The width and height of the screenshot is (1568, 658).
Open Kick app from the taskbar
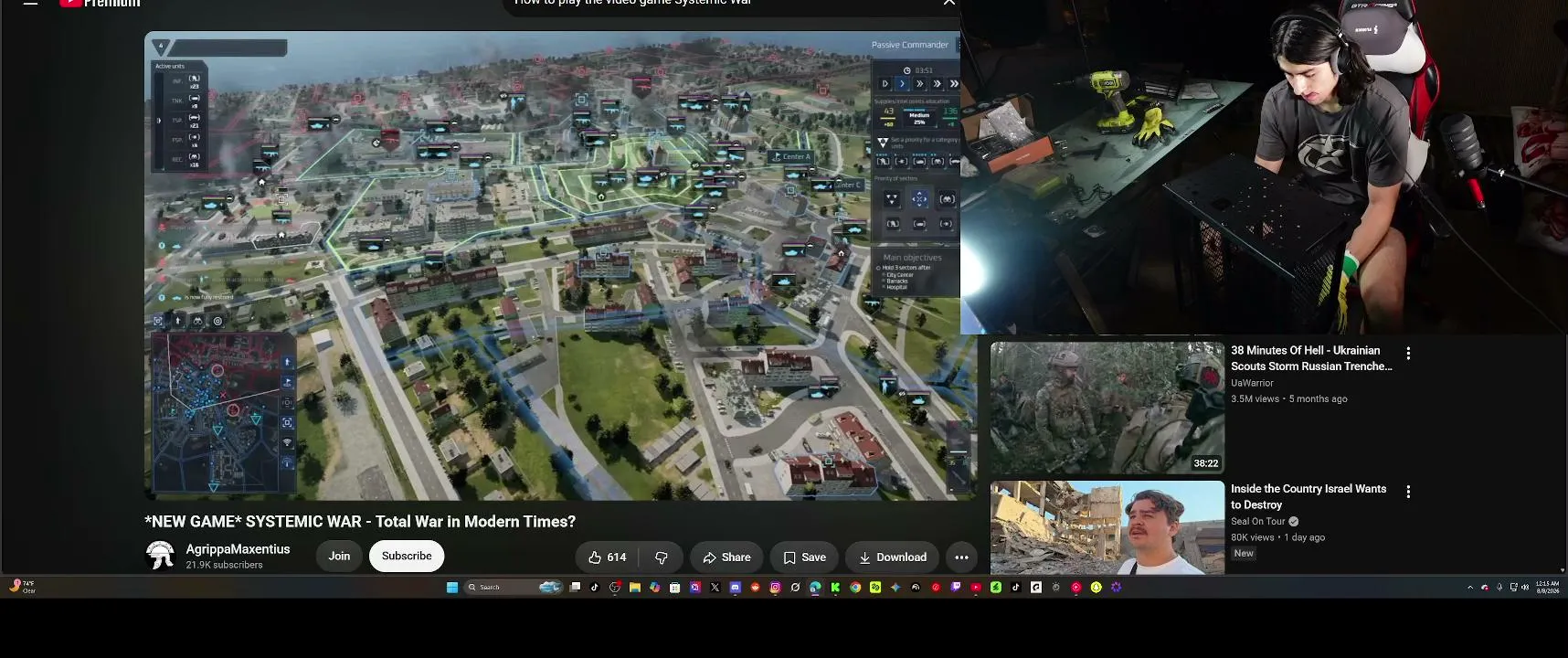coord(835,588)
